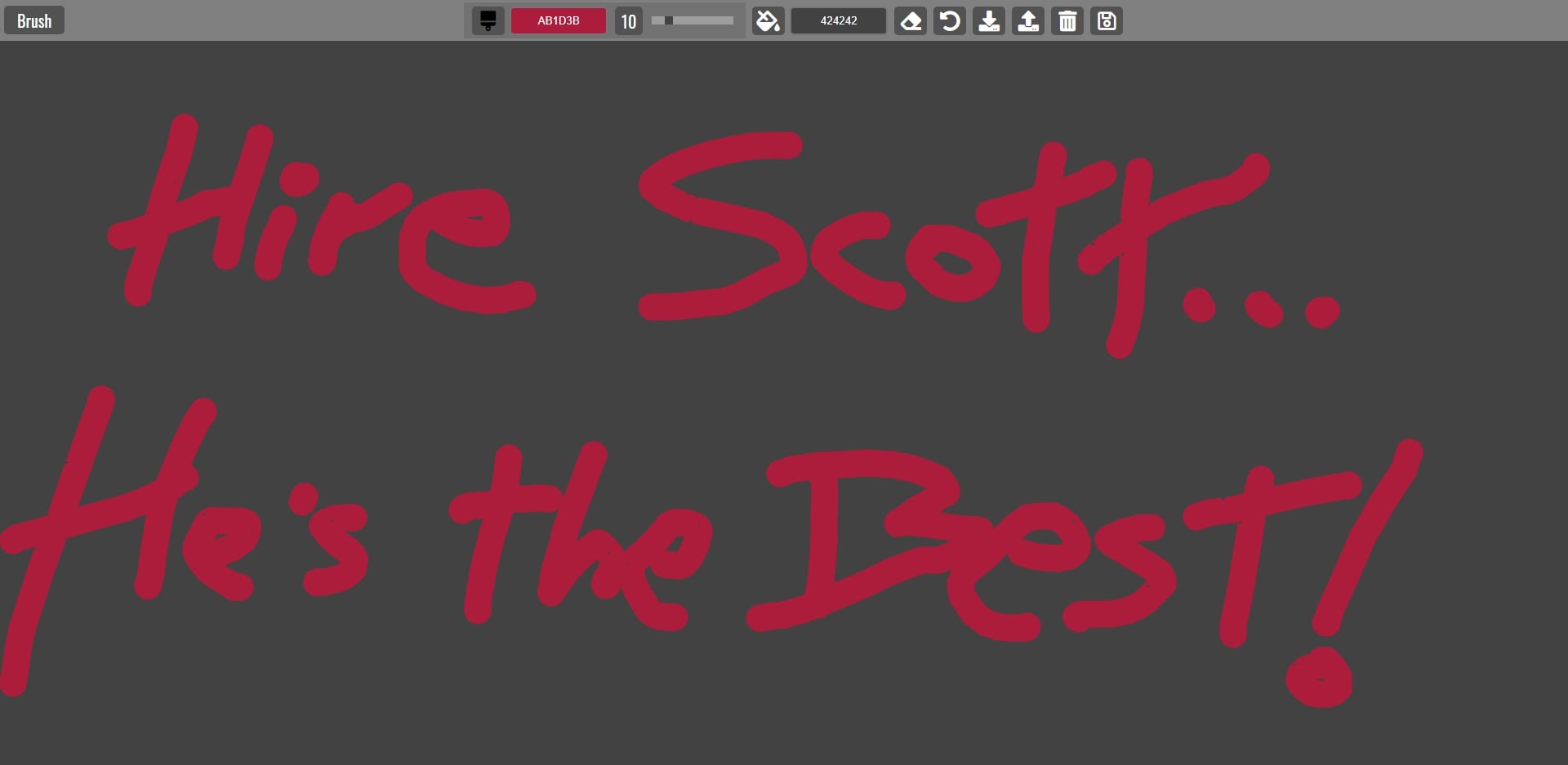
Task: Click the dot above the i in Hire
Action: 301,178
